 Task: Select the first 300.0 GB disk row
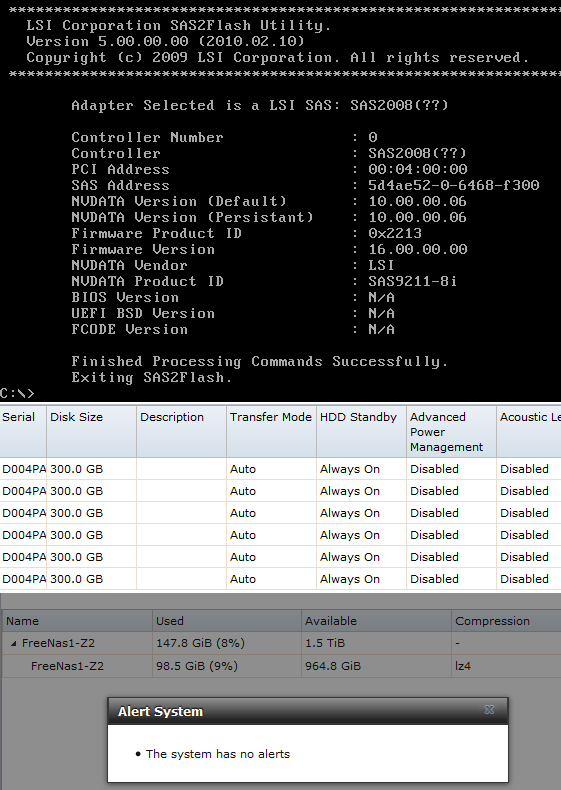pos(280,469)
